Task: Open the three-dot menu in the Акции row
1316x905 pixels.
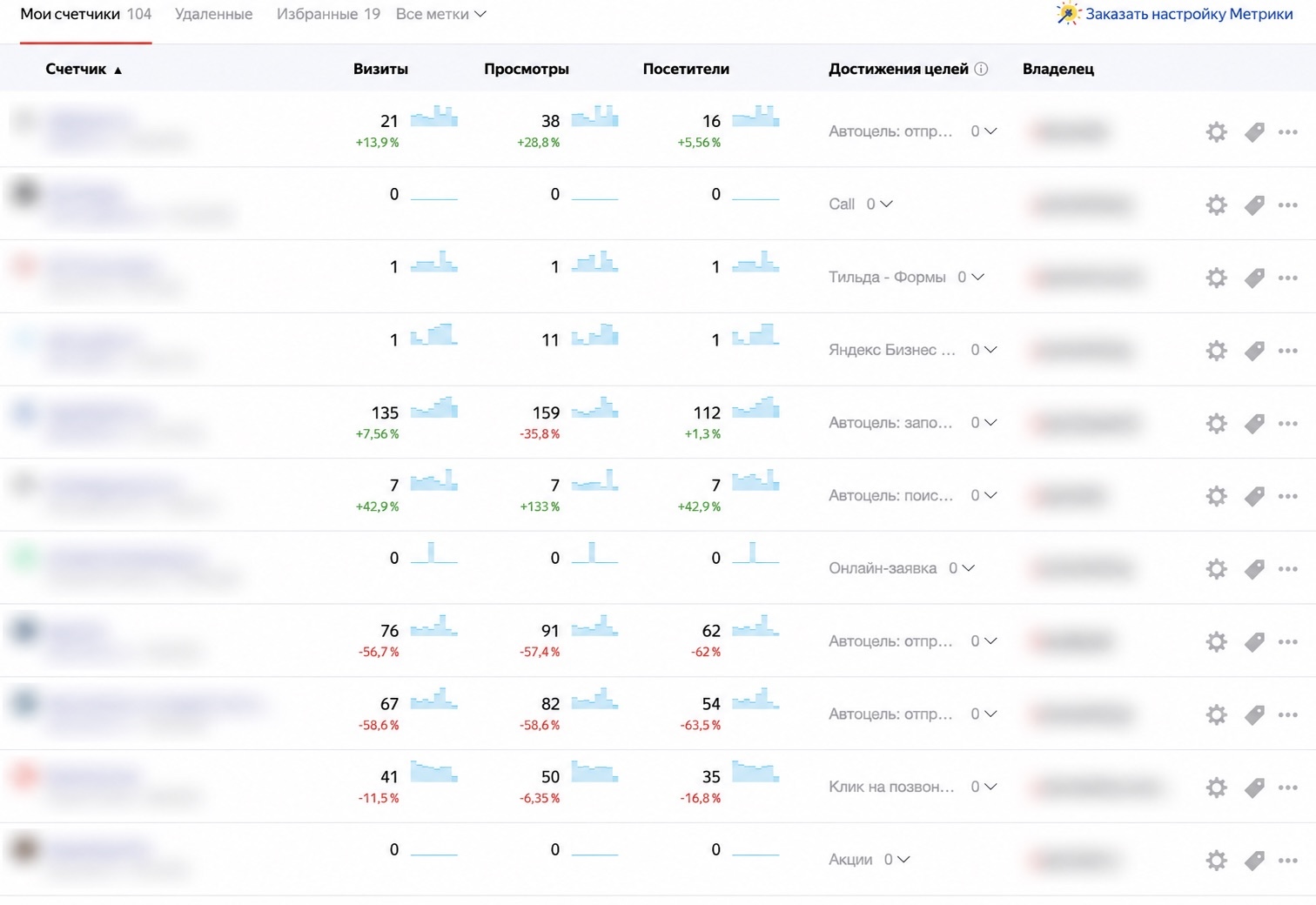Action: pyautogui.click(x=1288, y=861)
